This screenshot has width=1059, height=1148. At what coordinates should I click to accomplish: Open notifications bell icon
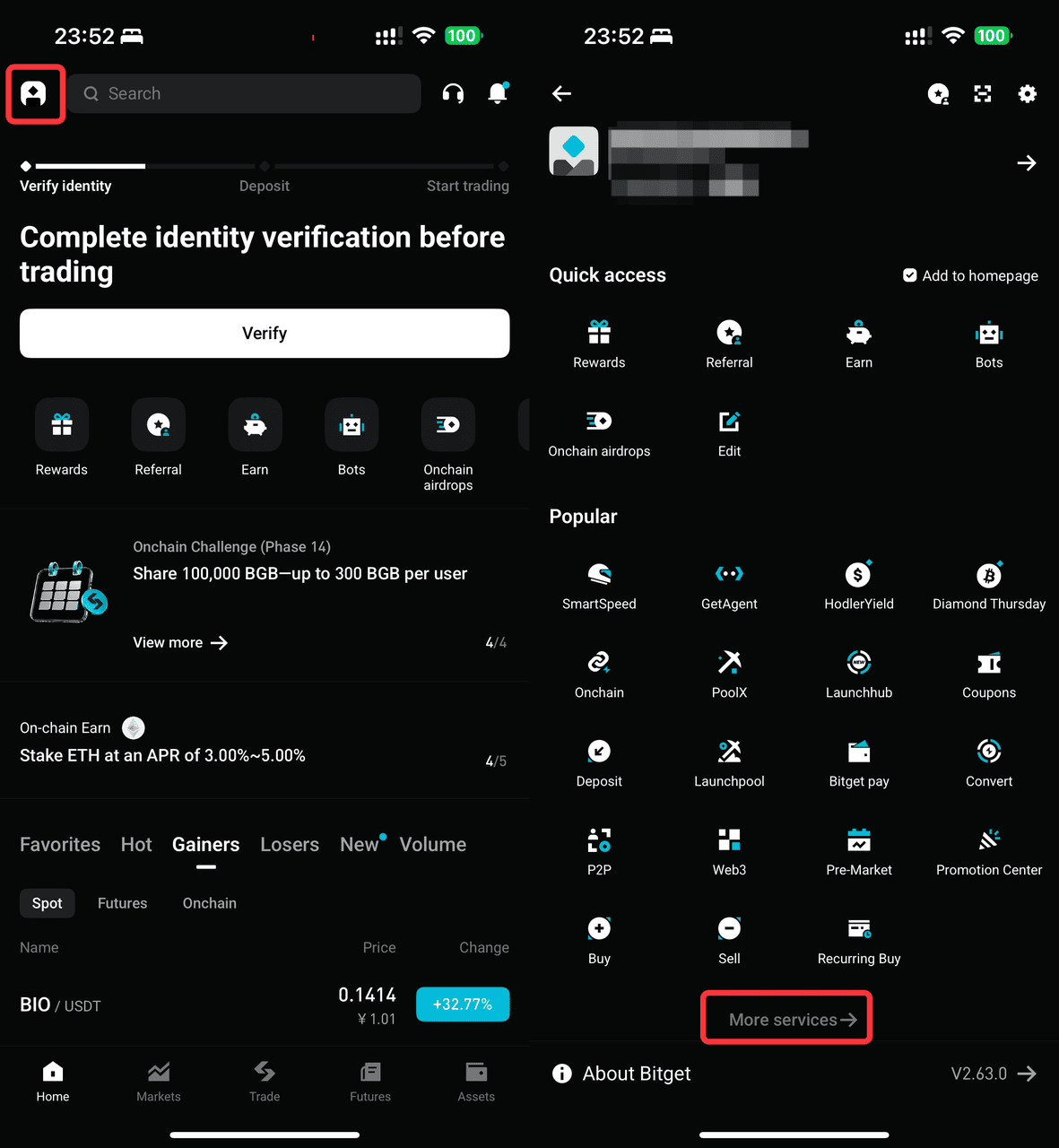498,92
